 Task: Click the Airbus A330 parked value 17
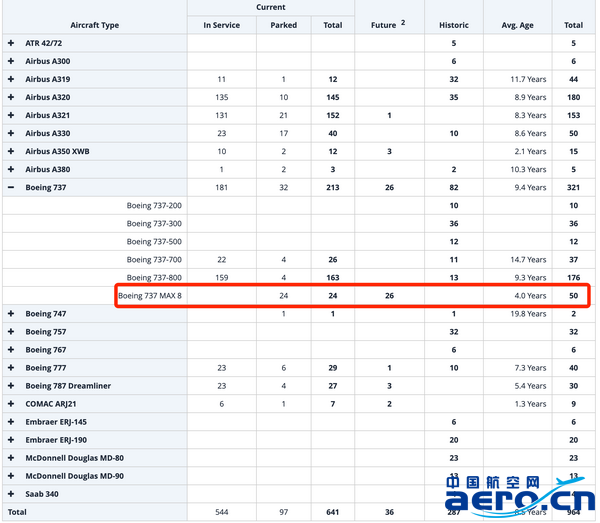click(x=284, y=133)
